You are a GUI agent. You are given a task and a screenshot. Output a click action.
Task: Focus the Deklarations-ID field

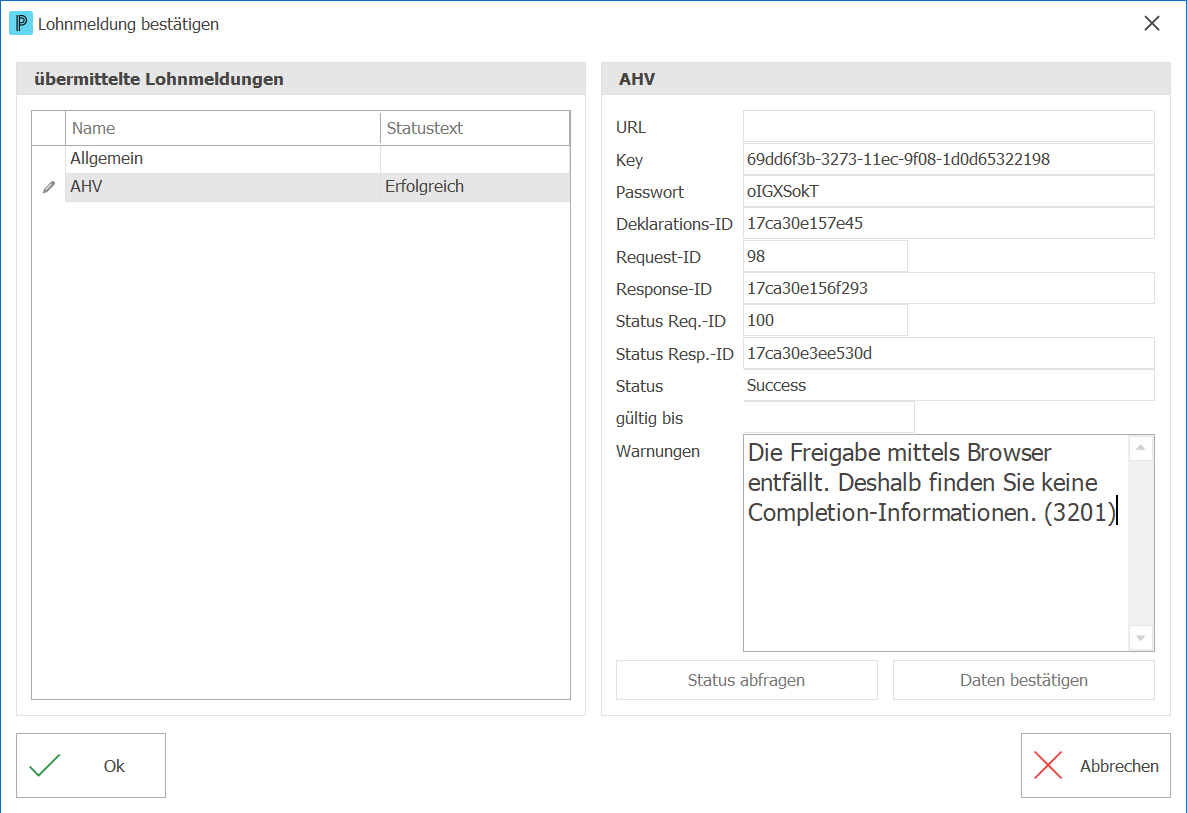pyautogui.click(x=949, y=223)
